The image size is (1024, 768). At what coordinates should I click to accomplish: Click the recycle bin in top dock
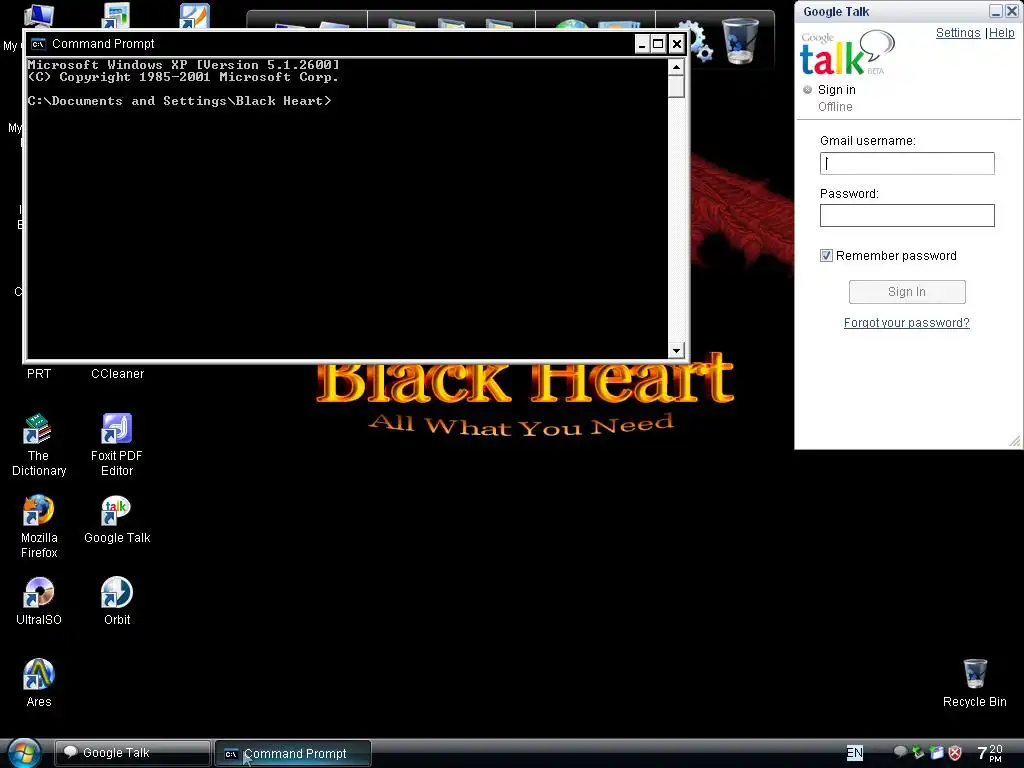pos(740,41)
